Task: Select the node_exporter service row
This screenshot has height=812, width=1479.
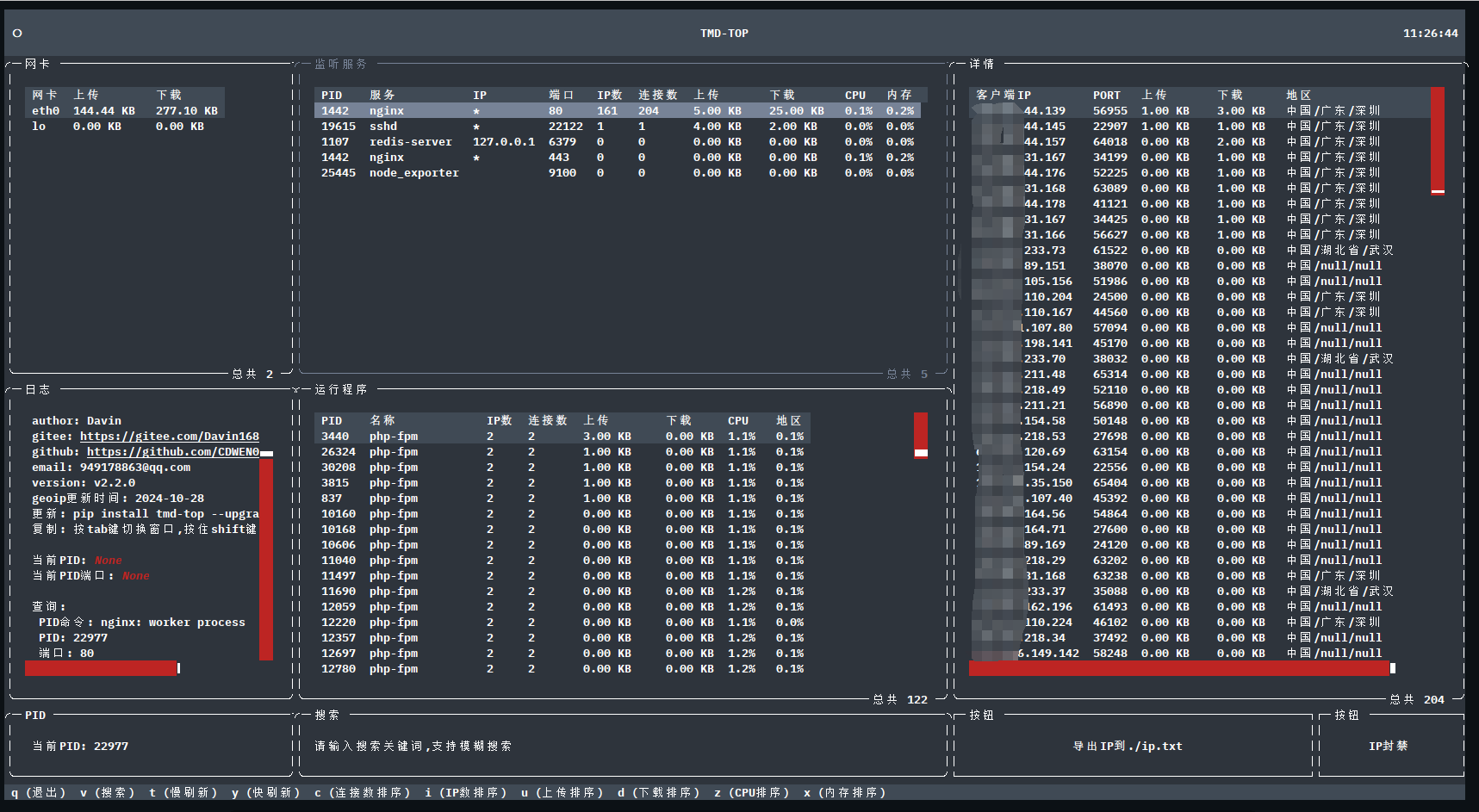Action: 618,173
